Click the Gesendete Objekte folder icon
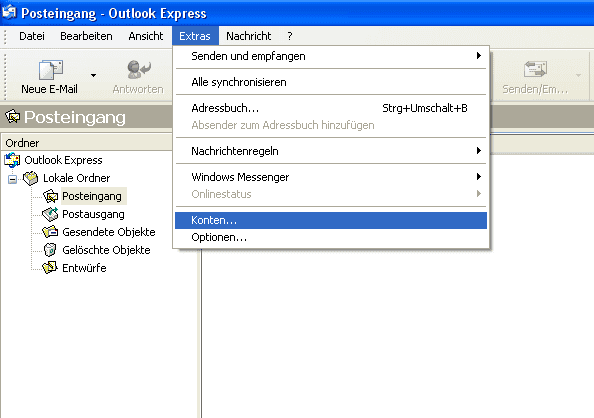The height and width of the screenshot is (418, 594). (50, 232)
